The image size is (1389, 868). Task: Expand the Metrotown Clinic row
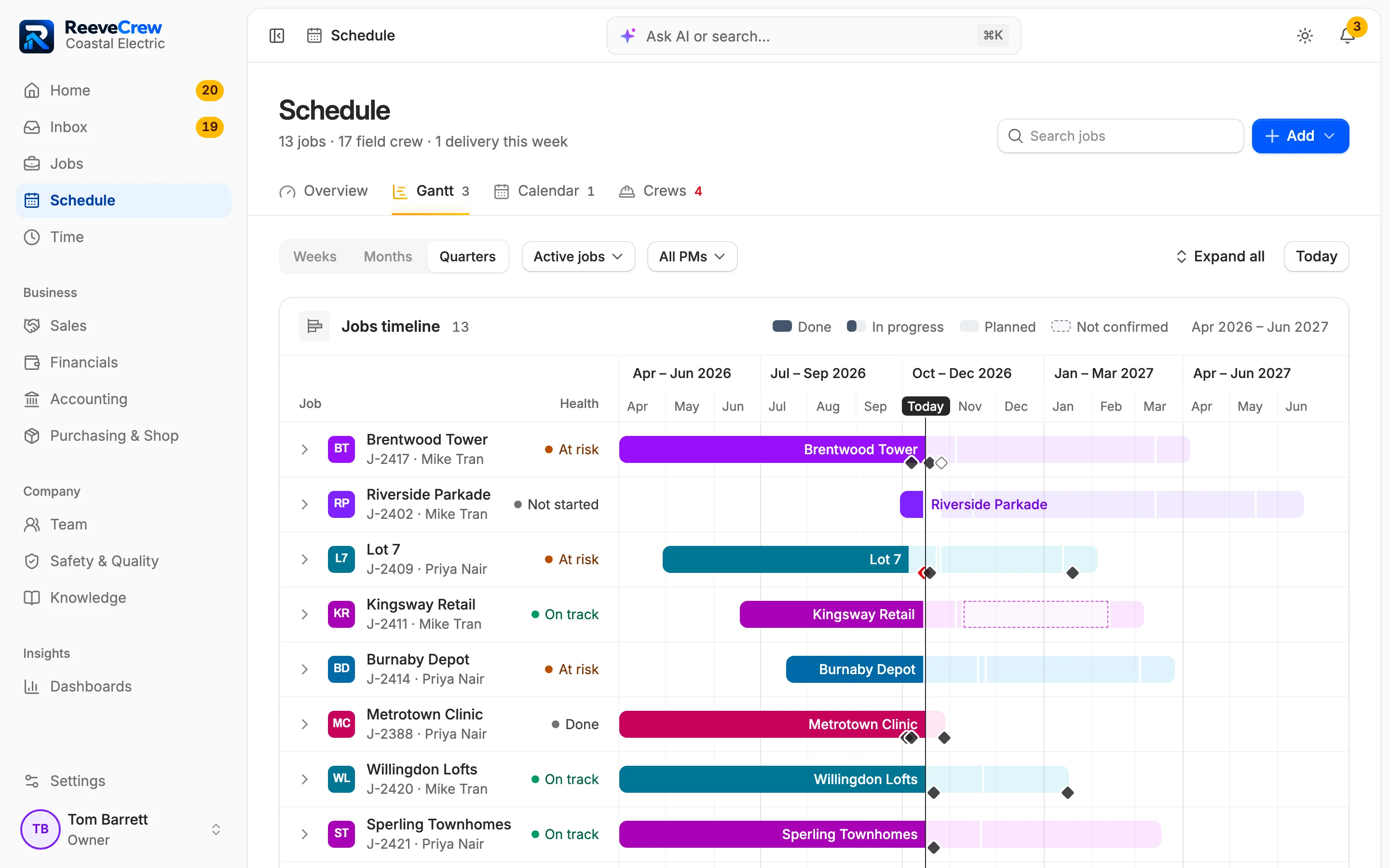pyautogui.click(x=305, y=724)
